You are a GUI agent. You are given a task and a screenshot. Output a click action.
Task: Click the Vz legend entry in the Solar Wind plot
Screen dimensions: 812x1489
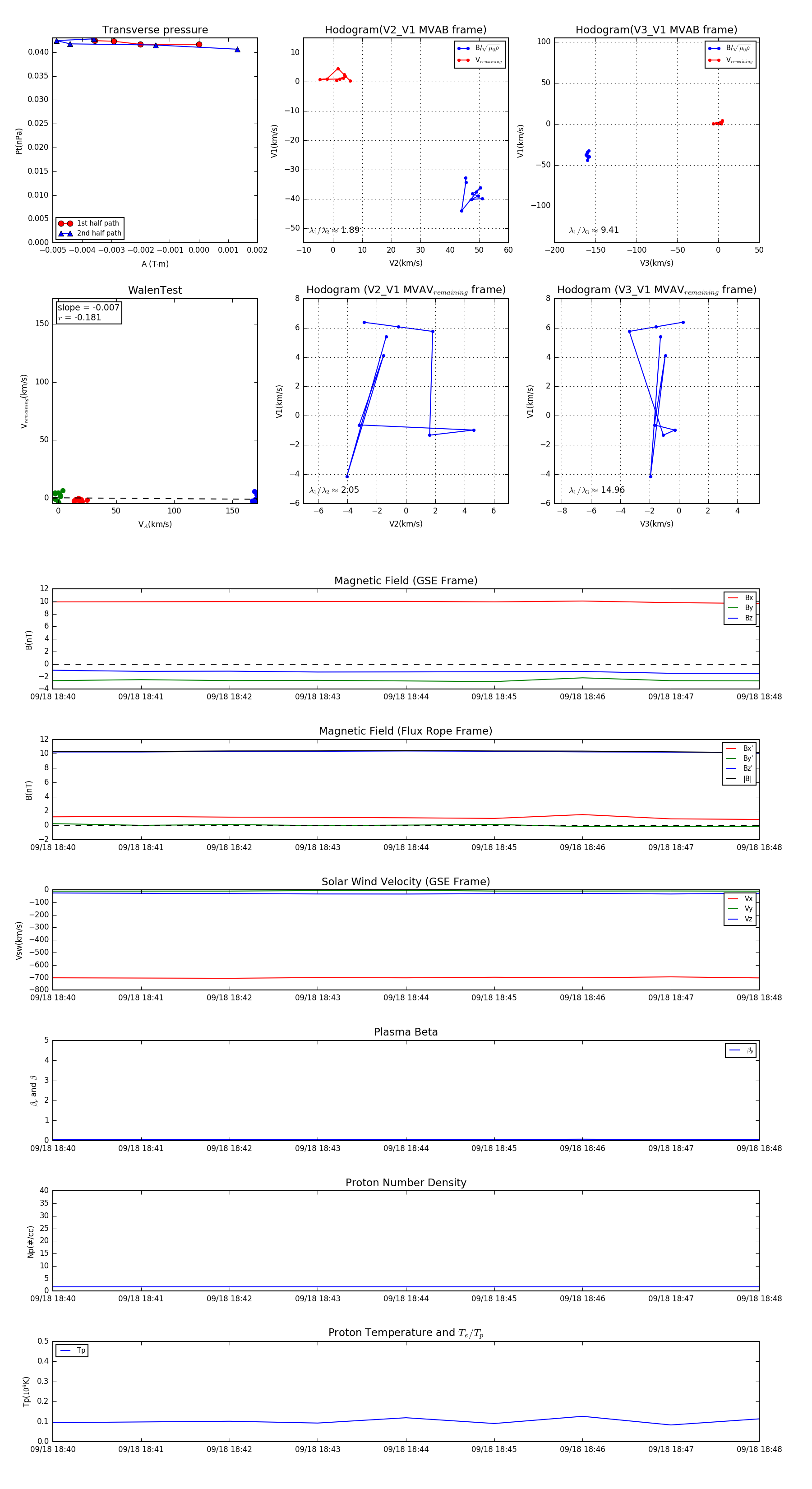(x=740, y=919)
